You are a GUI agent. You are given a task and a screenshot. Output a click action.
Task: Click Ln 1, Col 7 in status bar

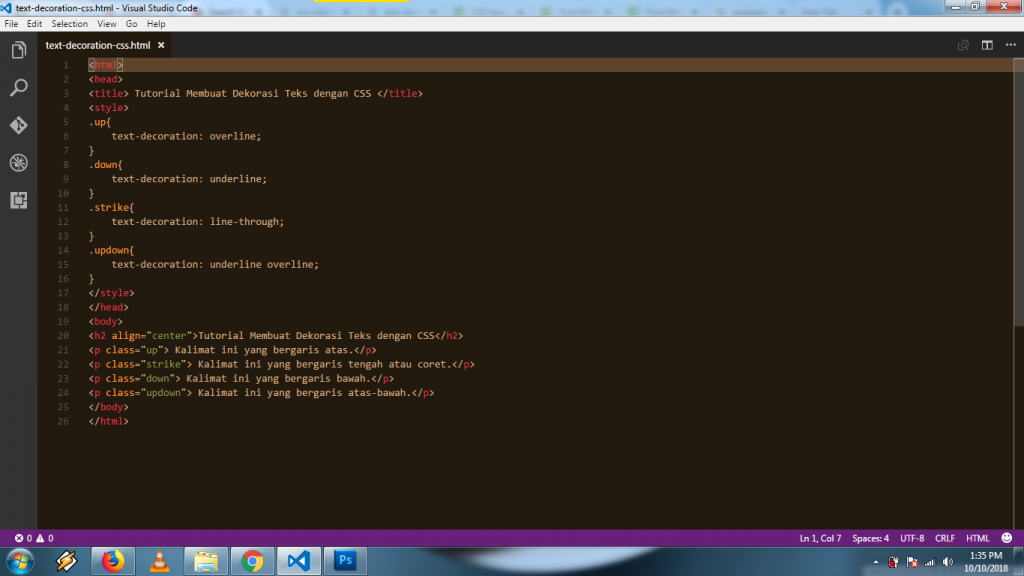820,538
